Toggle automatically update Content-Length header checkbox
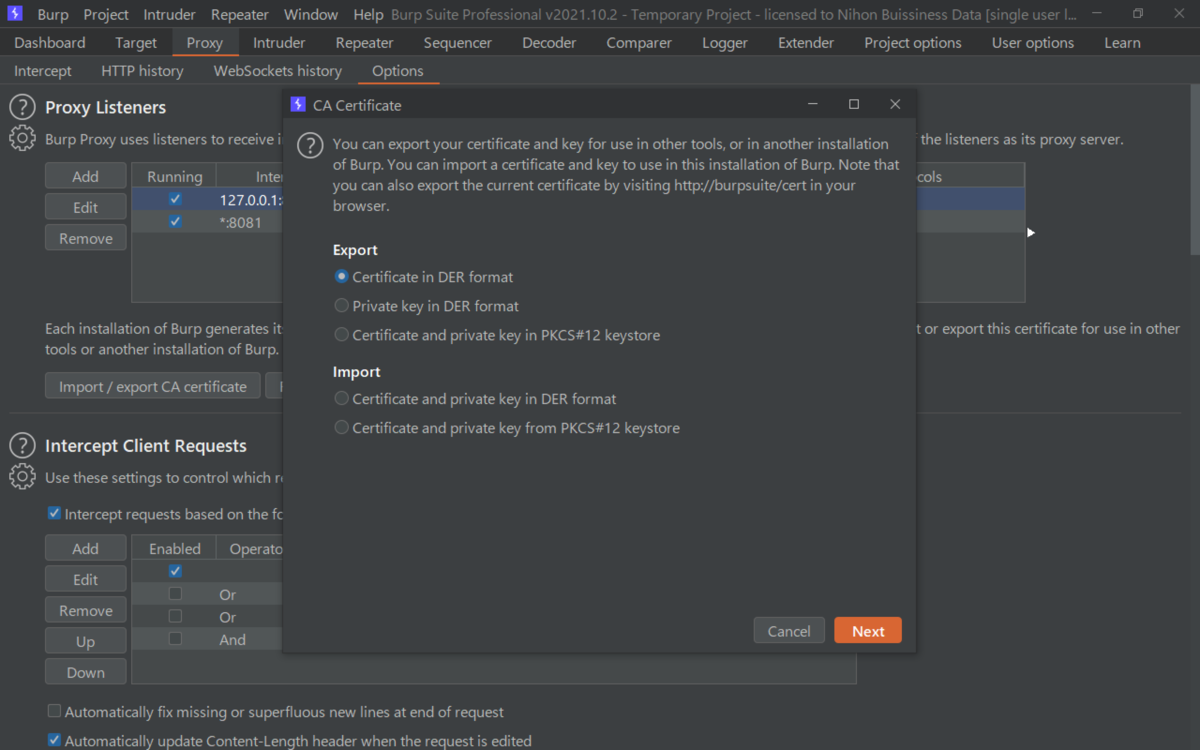The width and height of the screenshot is (1200, 750). point(54,741)
